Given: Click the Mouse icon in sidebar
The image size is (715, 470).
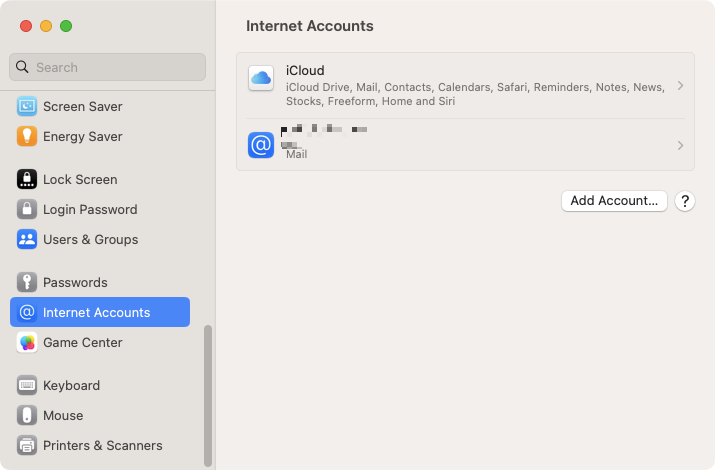Looking at the screenshot, I should tap(27, 415).
